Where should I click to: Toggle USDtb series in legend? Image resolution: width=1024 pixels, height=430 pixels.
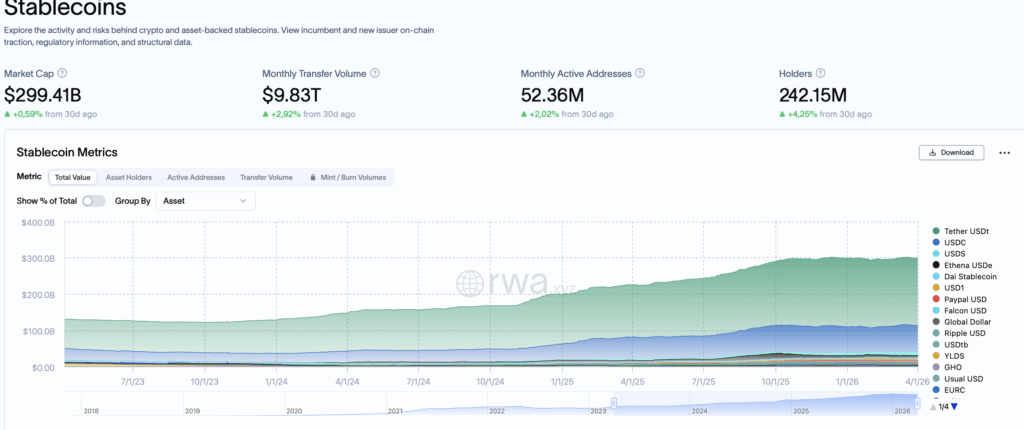click(950, 344)
